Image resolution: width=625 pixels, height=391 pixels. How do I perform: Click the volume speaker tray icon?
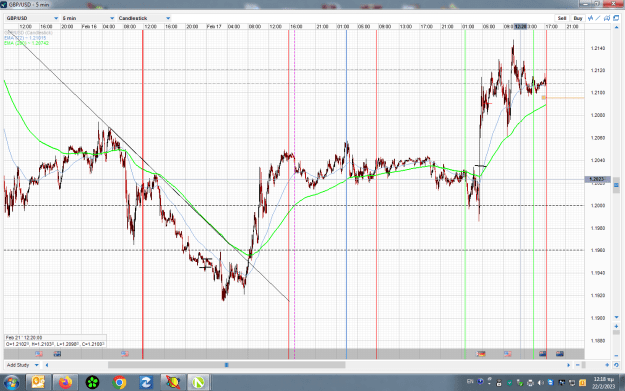coord(540,383)
